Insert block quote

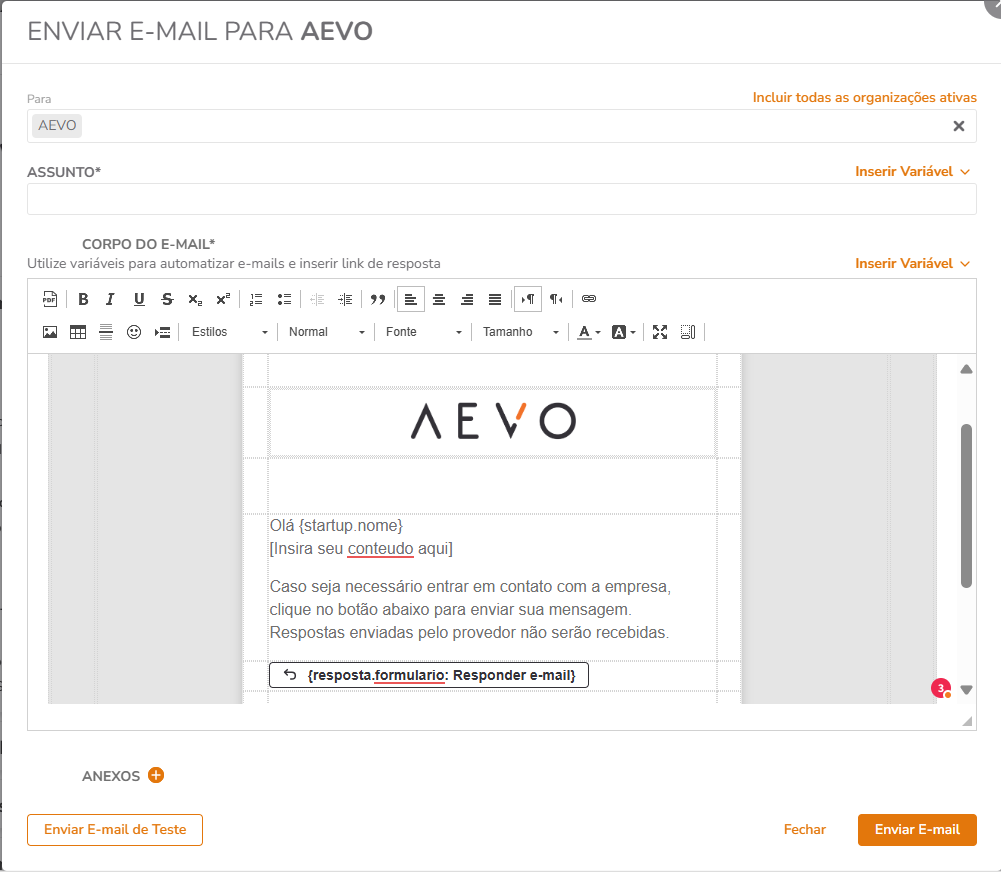tap(378, 299)
